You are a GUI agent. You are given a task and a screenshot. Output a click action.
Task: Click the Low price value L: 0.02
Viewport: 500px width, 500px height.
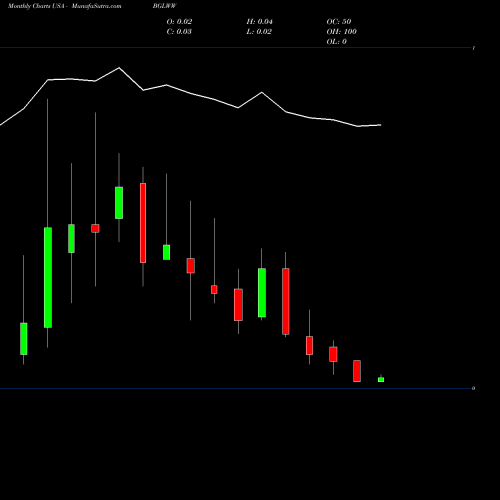(259, 32)
